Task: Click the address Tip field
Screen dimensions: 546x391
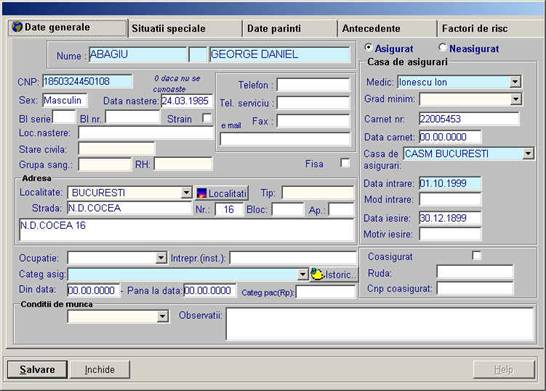Action: click(x=318, y=193)
